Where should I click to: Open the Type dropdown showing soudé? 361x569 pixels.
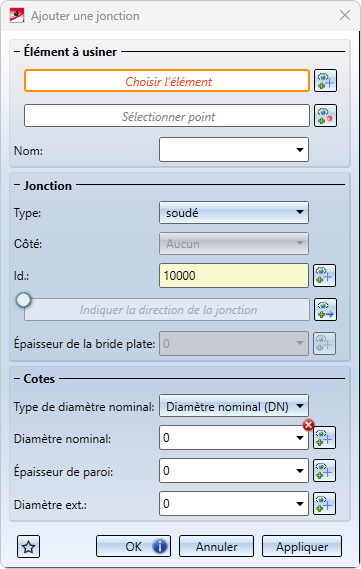[x=300, y=212]
